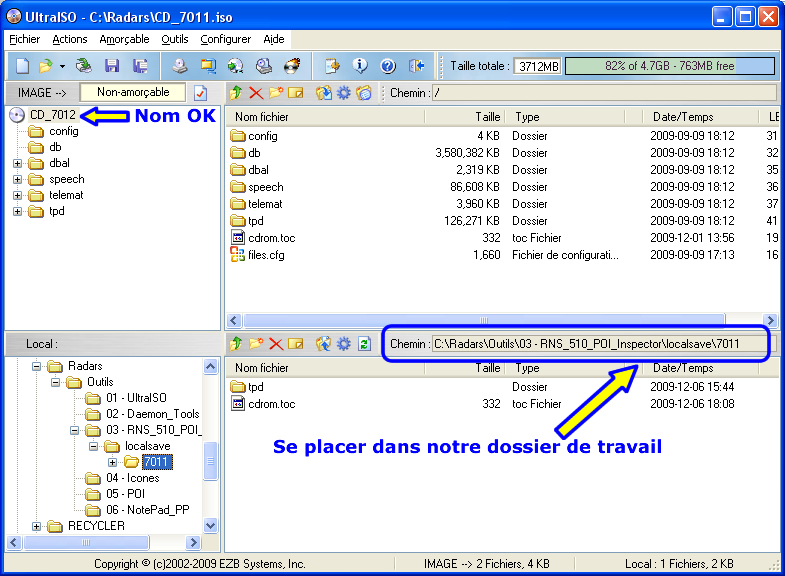Open the dropdown arrow next to Open icon
This screenshot has height=576, width=785.
click(x=62, y=67)
